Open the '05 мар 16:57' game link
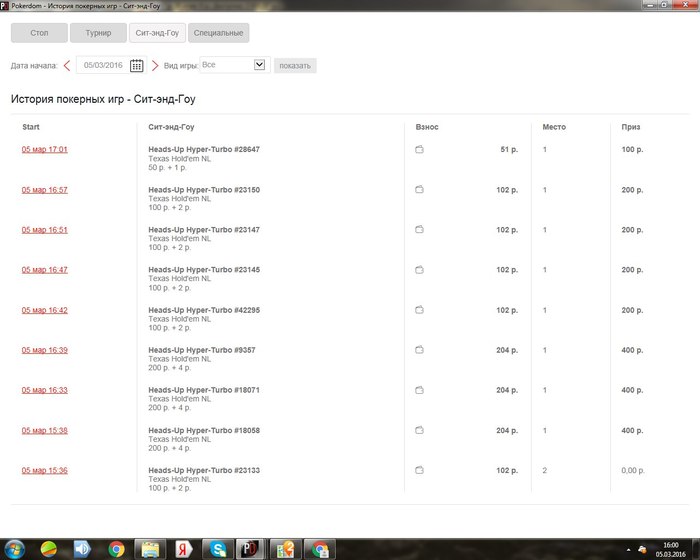This screenshot has width=700, height=560. click(x=45, y=190)
